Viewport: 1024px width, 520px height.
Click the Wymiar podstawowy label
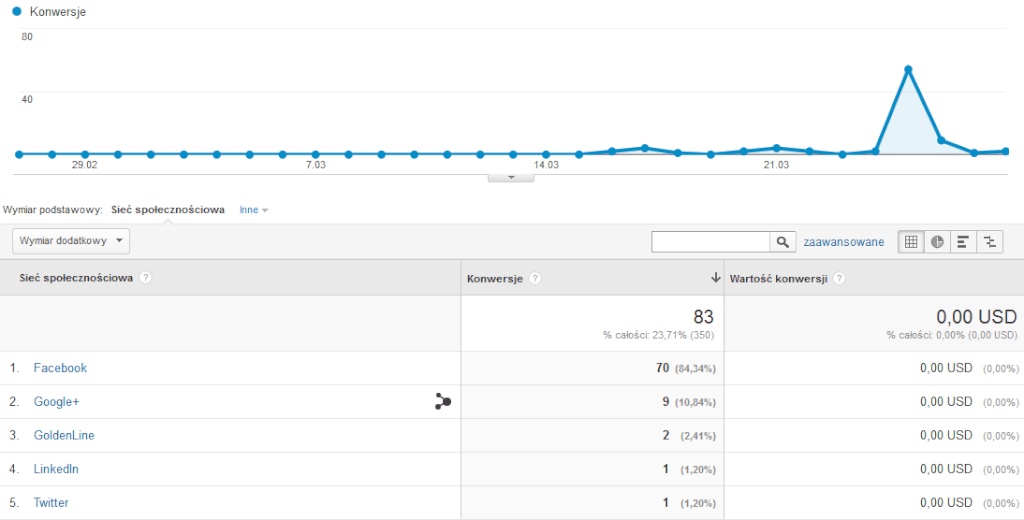click(53, 210)
